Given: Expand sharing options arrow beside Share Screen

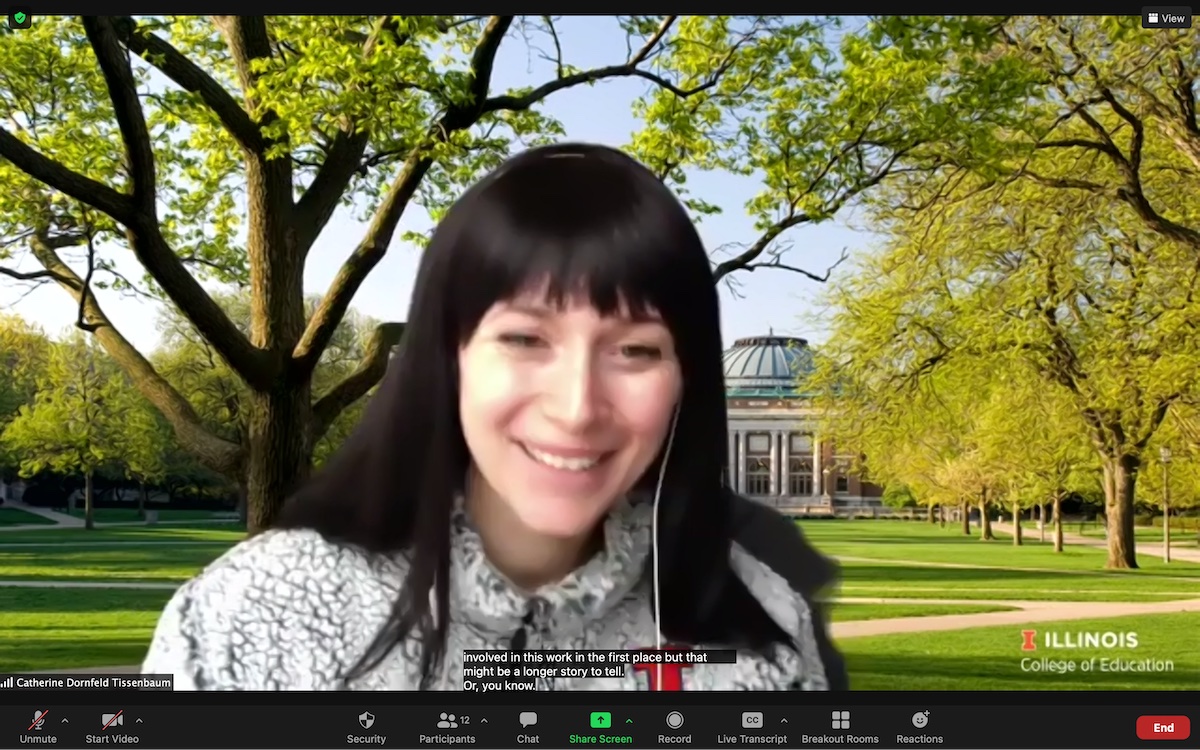Looking at the screenshot, I should click(629, 720).
